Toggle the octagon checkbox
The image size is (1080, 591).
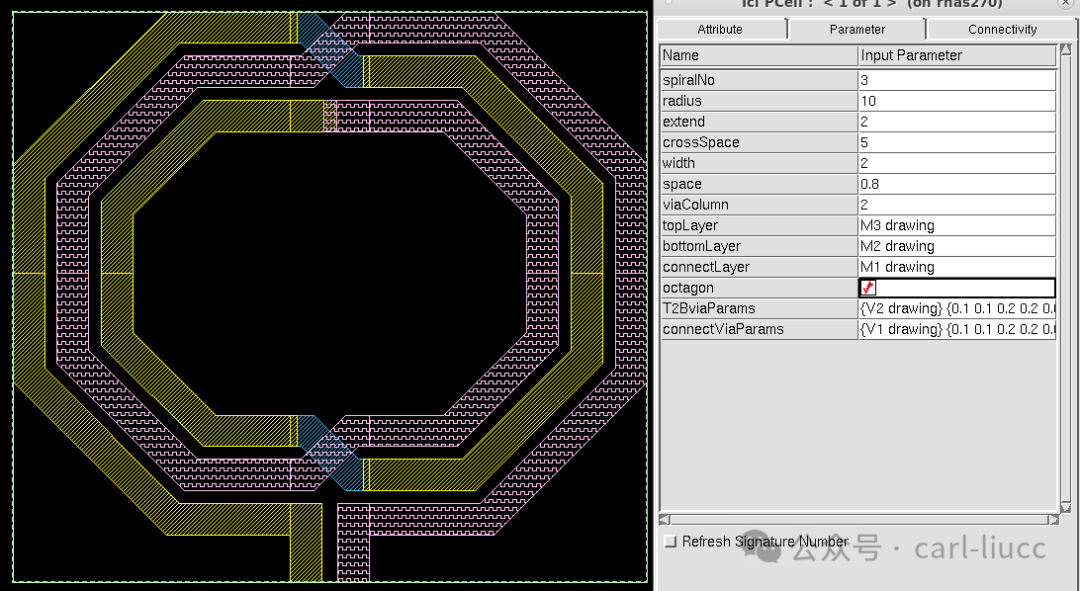pos(868,288)
